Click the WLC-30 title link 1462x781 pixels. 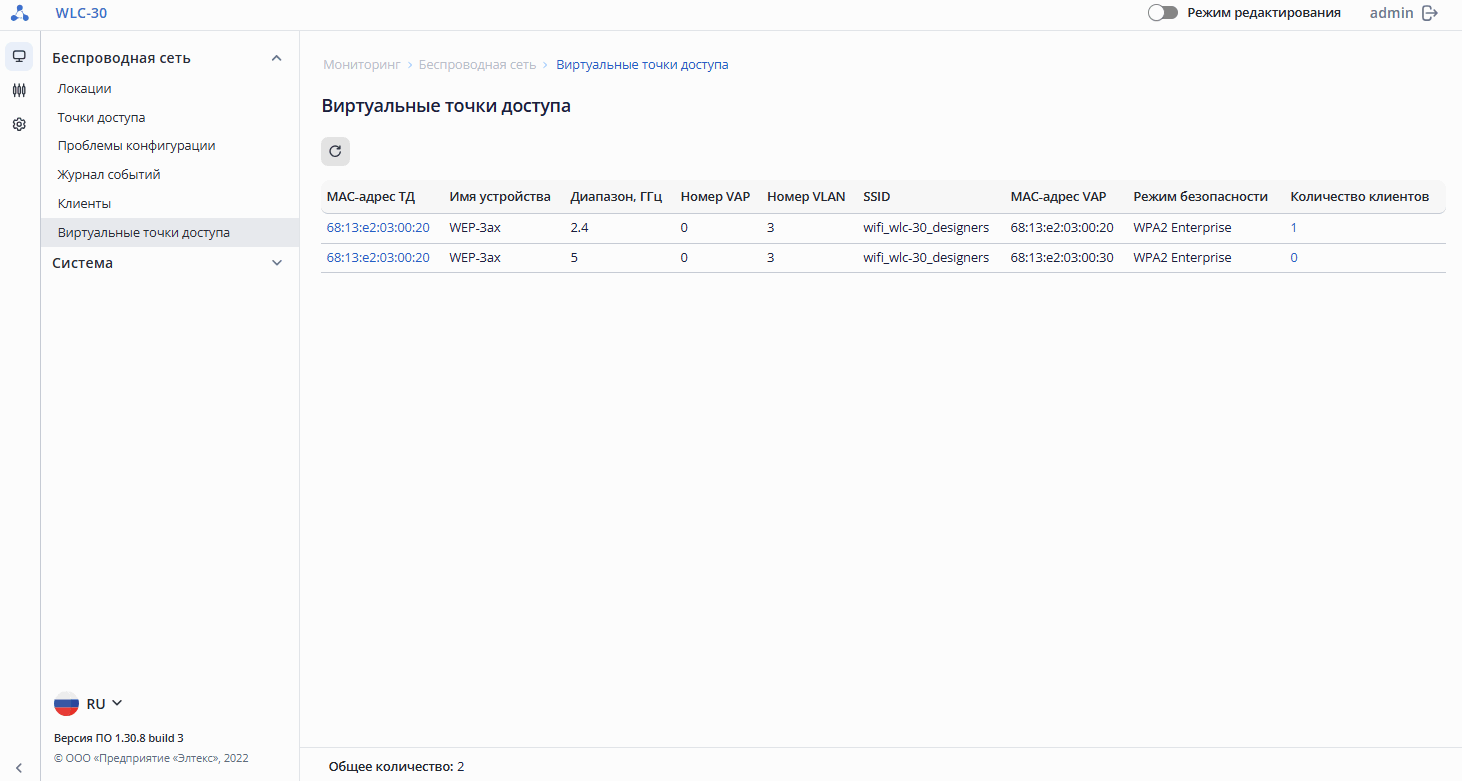click(x=81, y=13)
